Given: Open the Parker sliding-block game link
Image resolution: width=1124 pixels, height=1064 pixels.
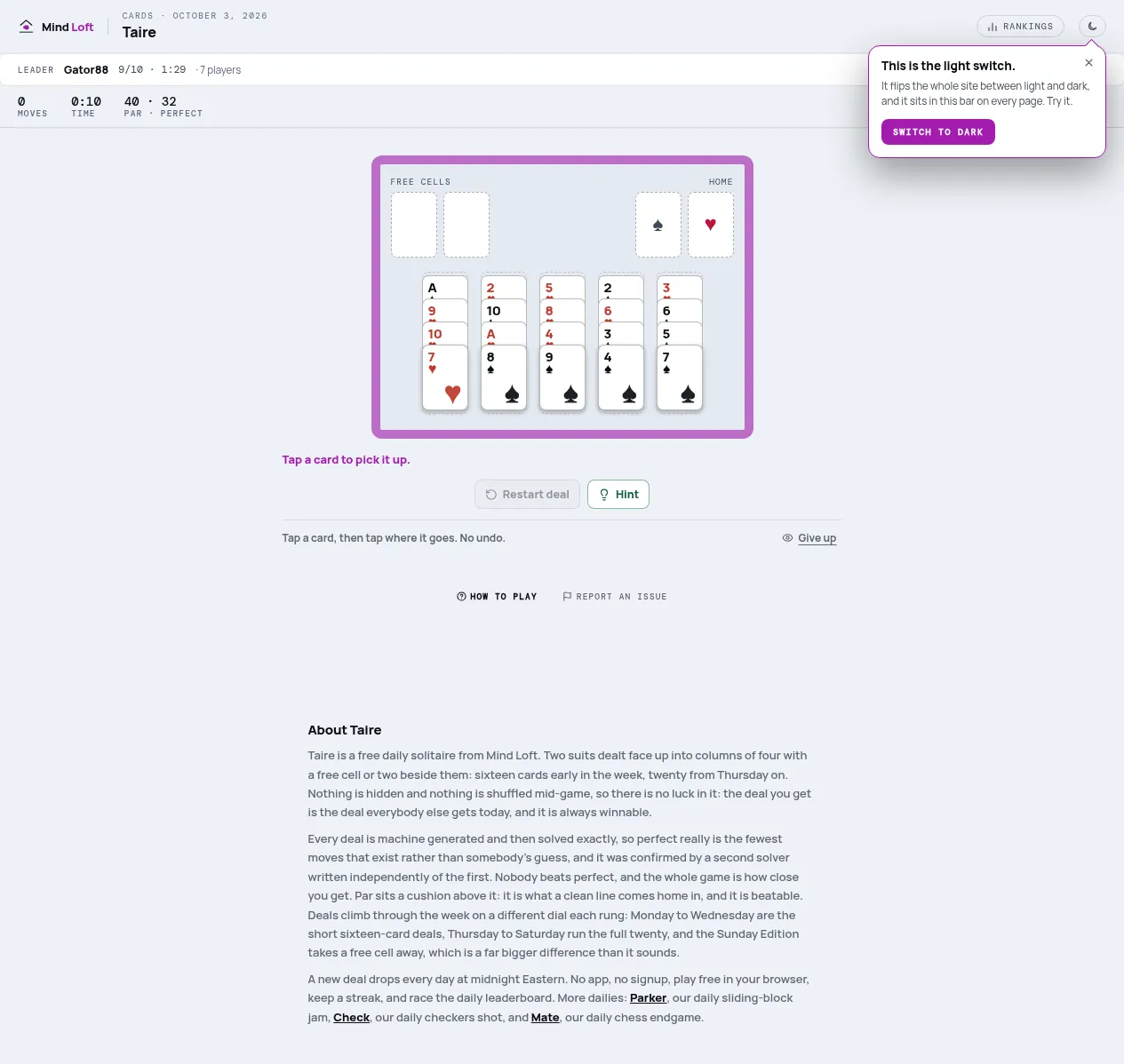Looking at the screenshot, I should click(648, 998).
